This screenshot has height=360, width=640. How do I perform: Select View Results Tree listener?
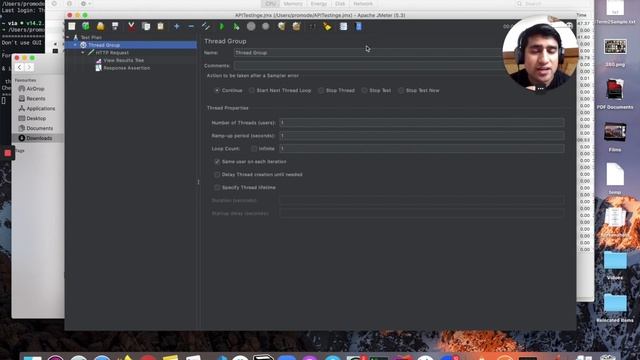(x=123, y=60)
